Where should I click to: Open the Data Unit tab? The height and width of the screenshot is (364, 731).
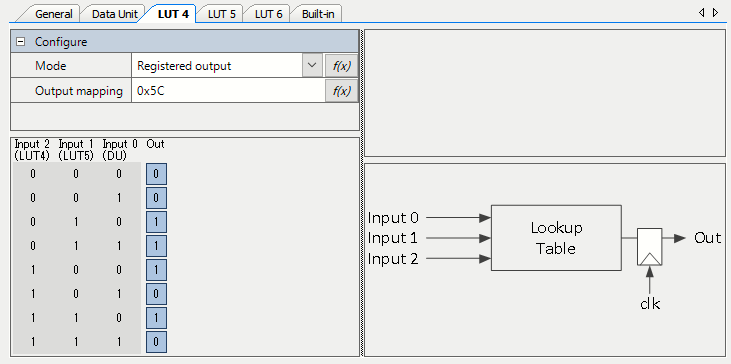[x=114, y=14]
